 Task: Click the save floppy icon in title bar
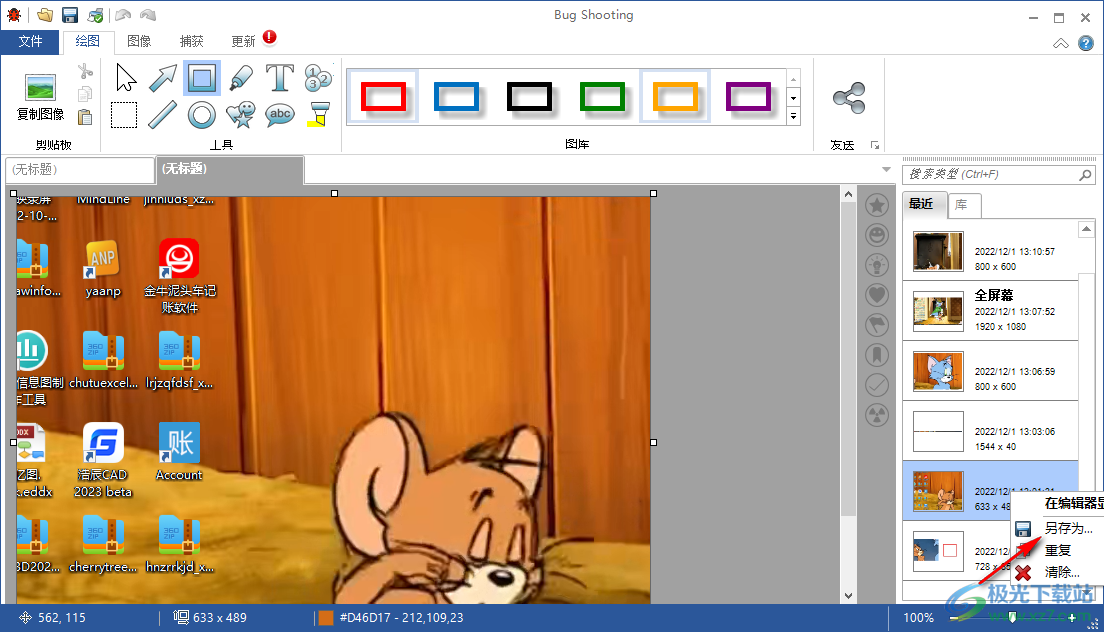click(x=70, y=15)
